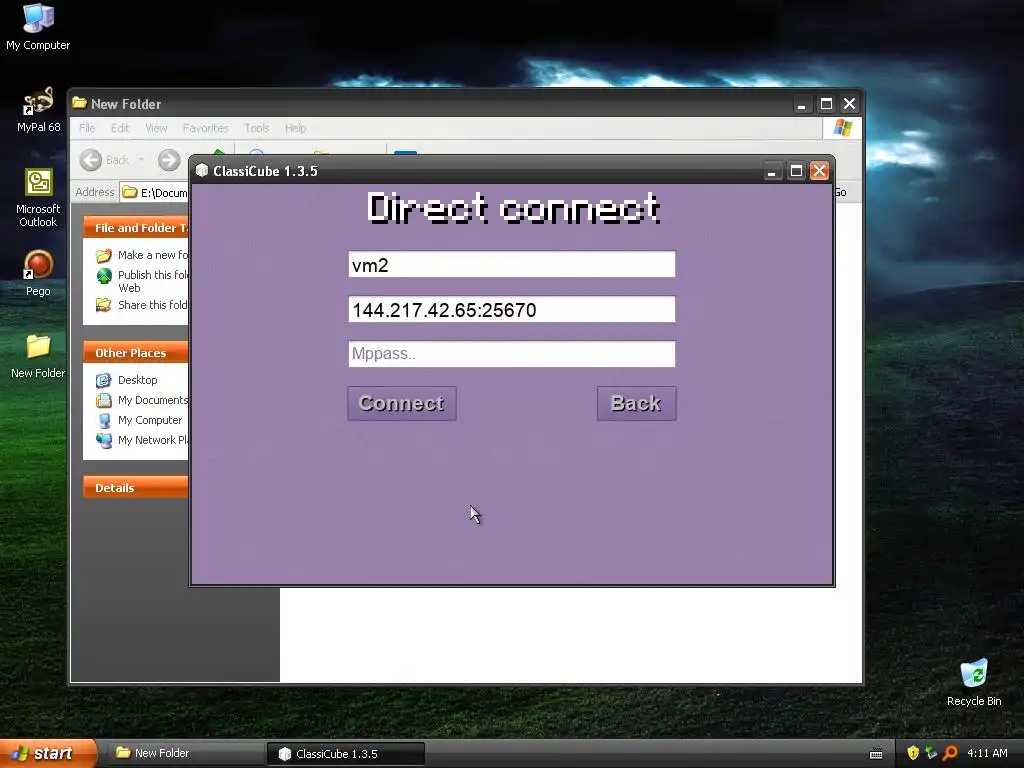Open Favorites menu in New Folder window

pyautogui.click(x=205, y=128)
